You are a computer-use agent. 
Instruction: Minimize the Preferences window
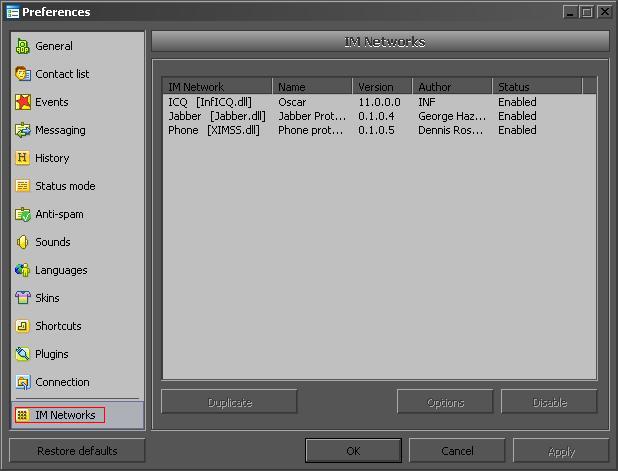570,12
